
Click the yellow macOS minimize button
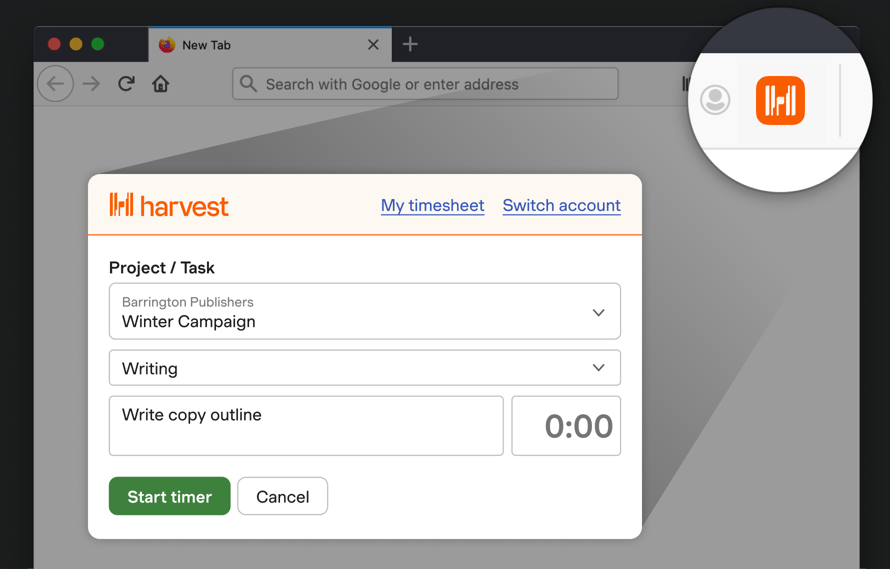(76, 44)
